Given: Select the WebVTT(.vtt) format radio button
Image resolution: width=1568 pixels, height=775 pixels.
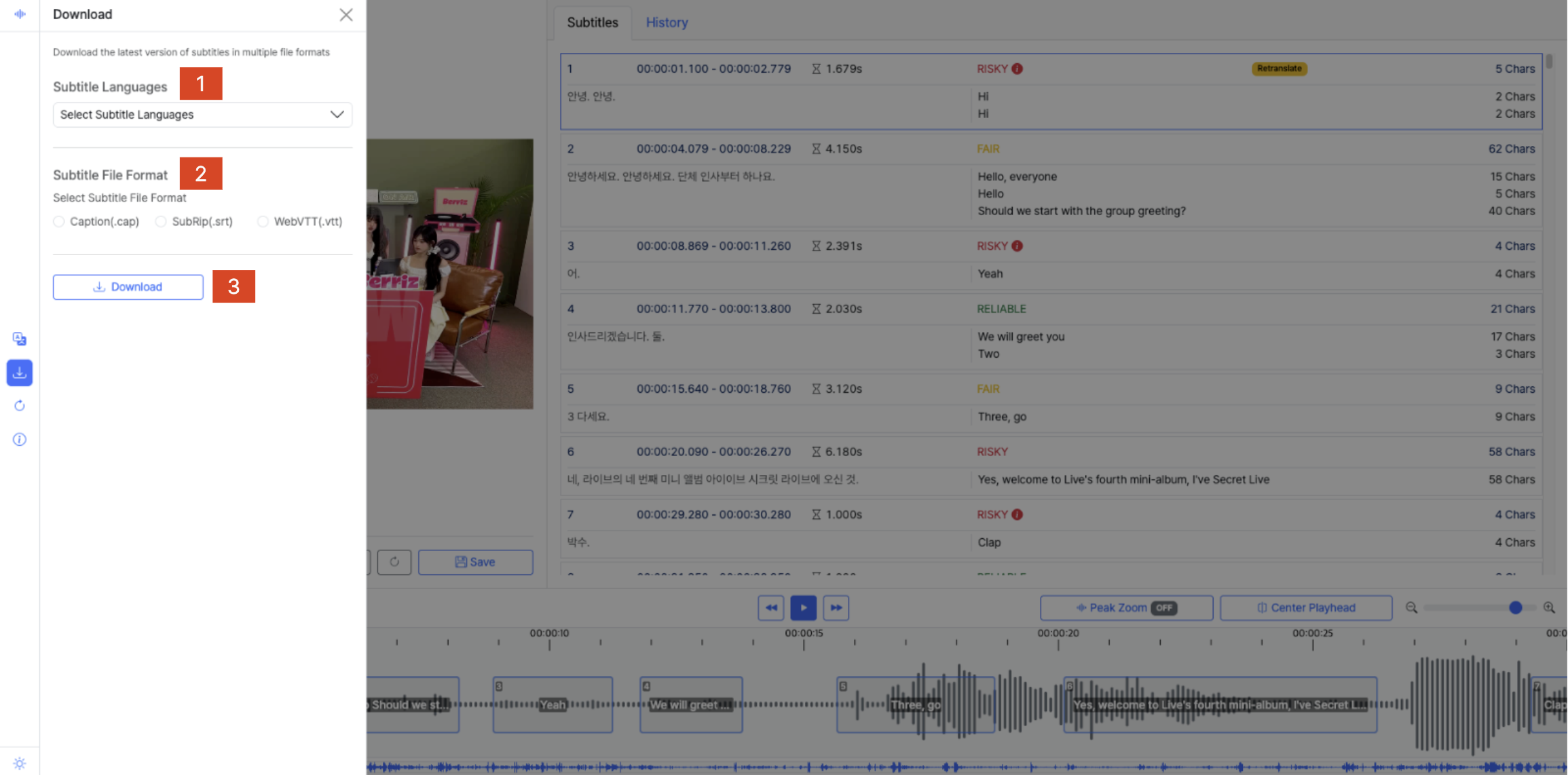Looking at the screenshot, I should 263,221.
